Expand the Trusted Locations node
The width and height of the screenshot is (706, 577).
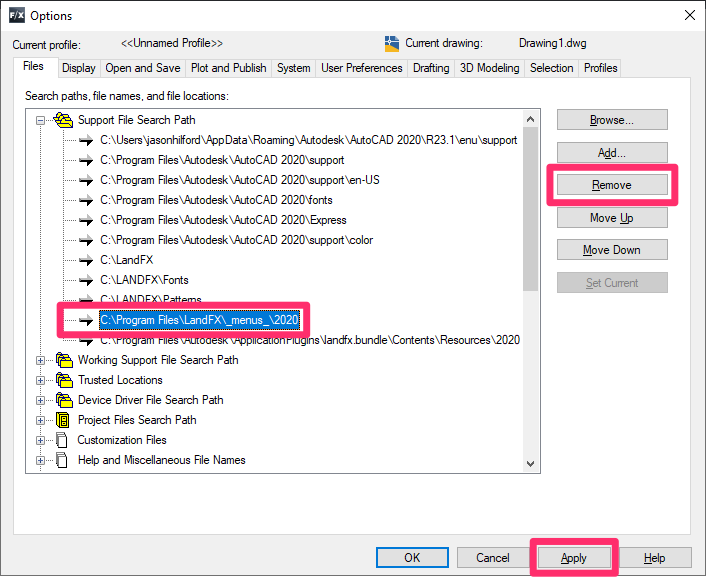(41, 380)
